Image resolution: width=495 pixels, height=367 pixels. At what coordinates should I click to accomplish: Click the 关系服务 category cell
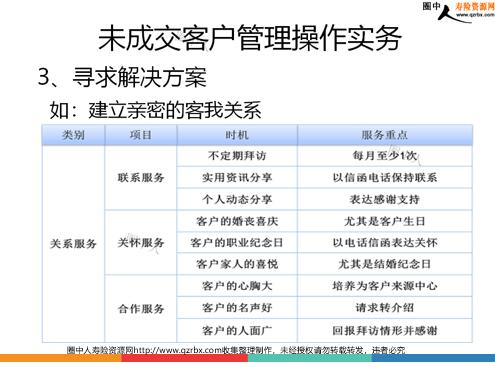pyautogui.click(x=73, y=244)
